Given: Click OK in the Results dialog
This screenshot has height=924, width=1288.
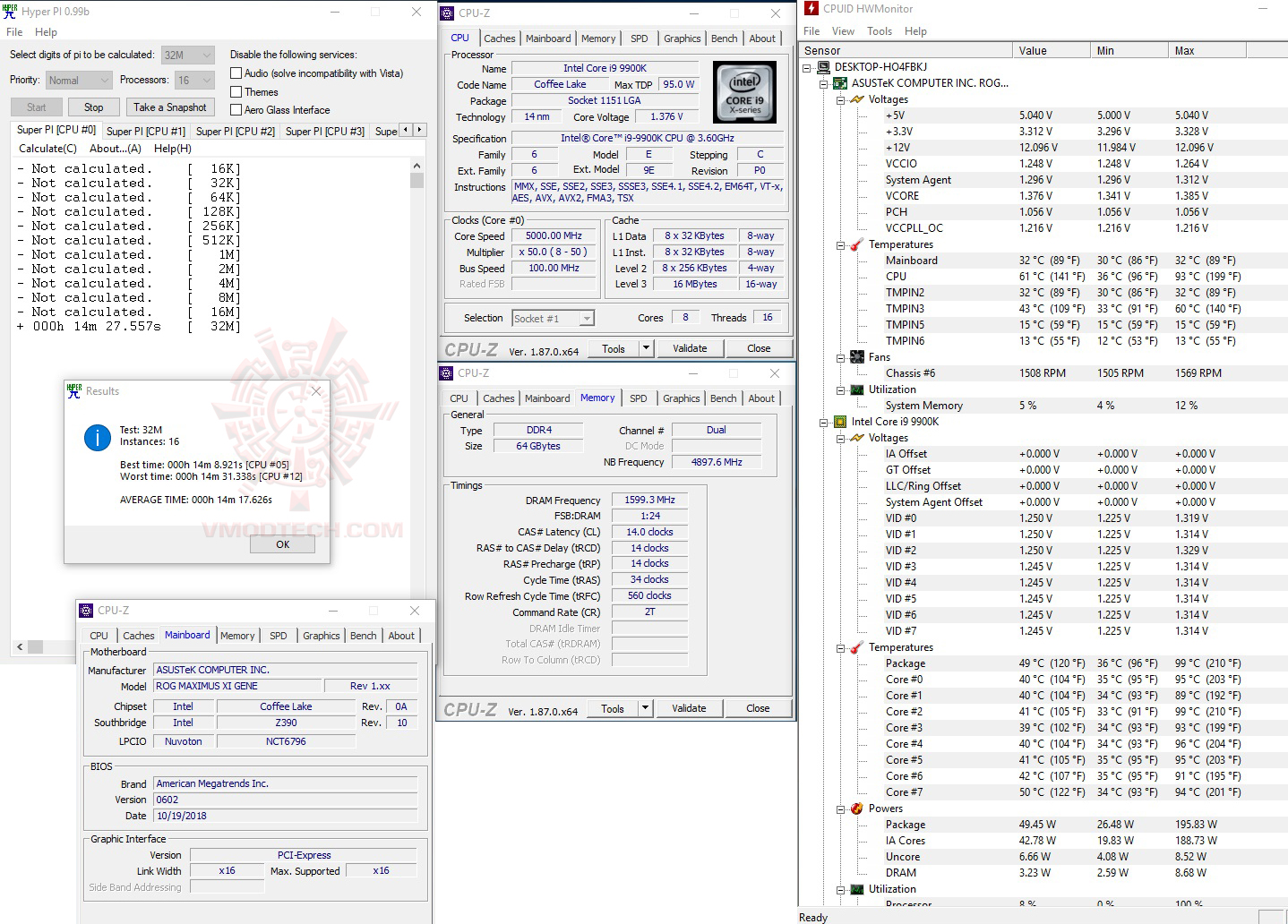Looking at the screenshot, I should tap(282, 543).
